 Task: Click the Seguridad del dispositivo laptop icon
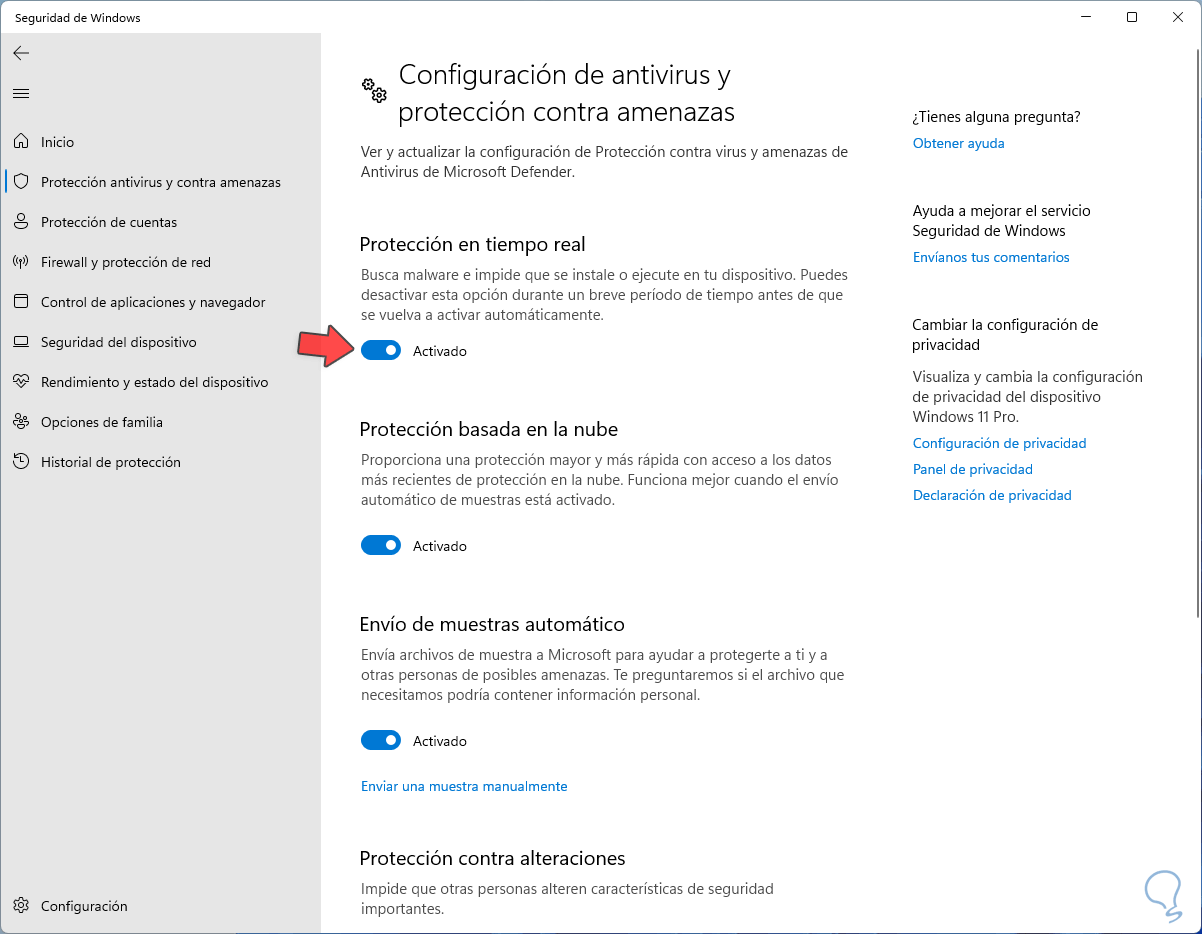coord(21,342)
